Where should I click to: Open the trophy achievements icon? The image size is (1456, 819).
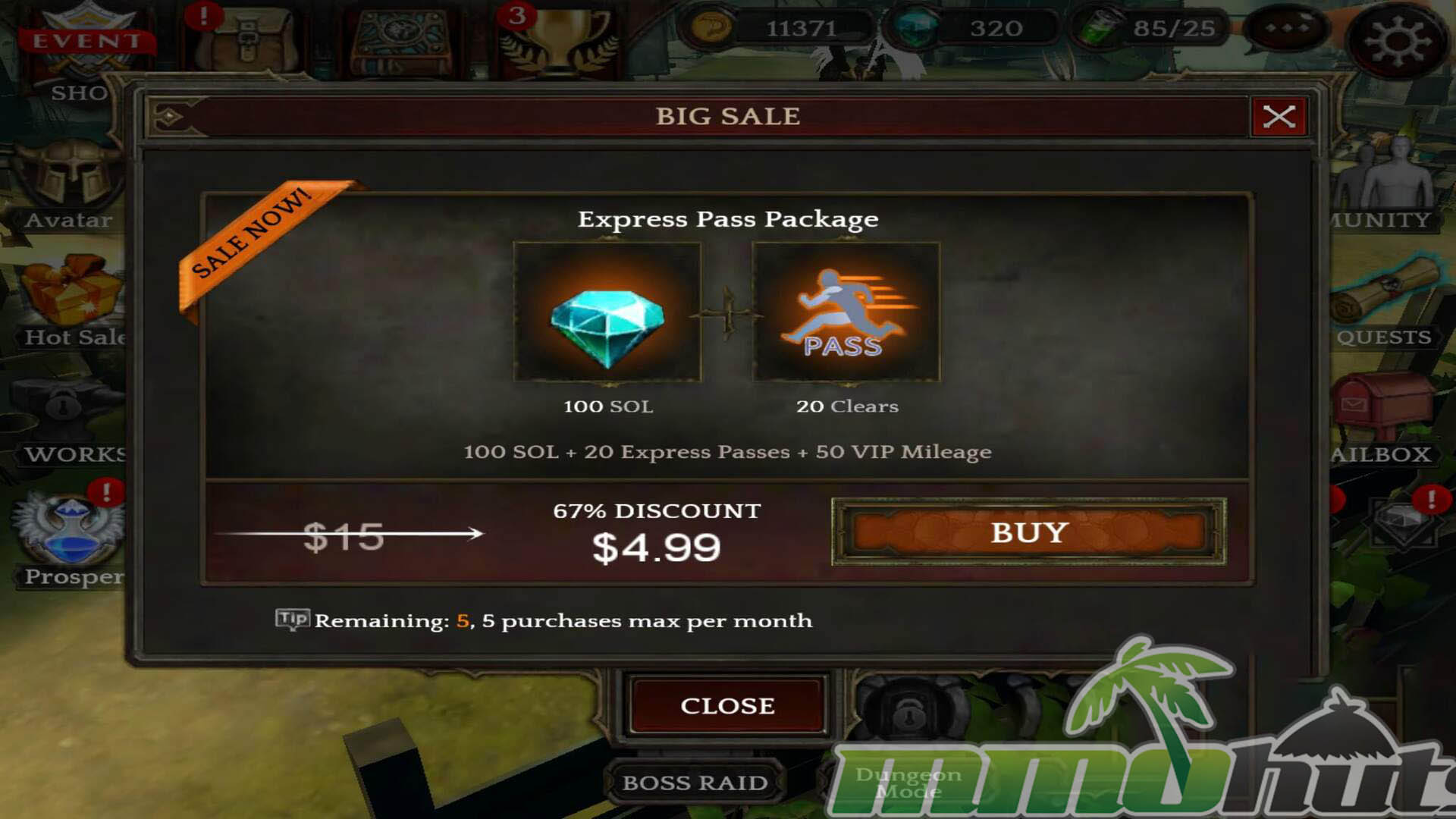click(557, 38)
